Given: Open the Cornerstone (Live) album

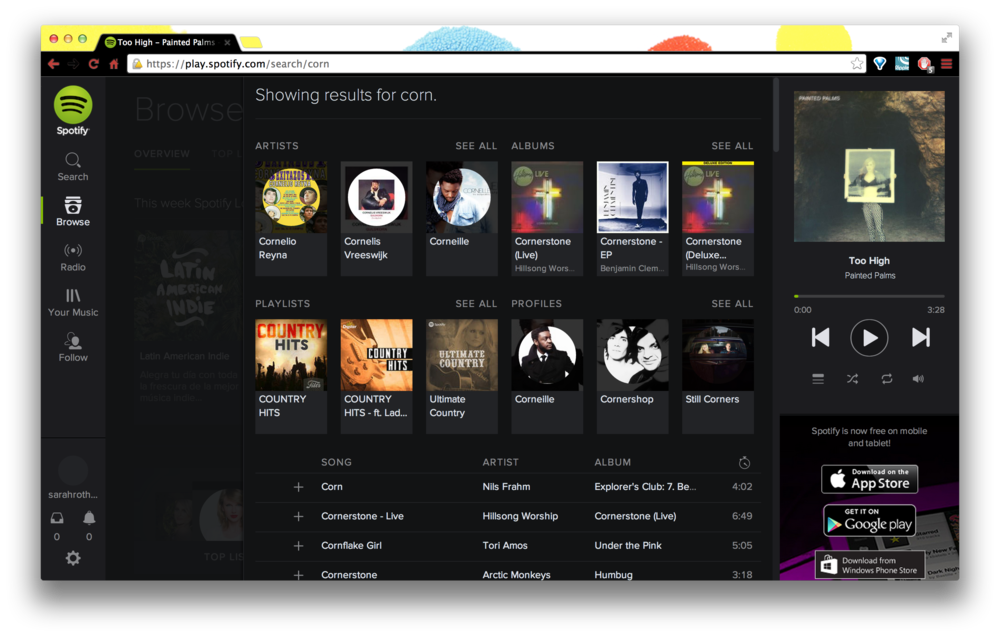Looking at the screenshot, I should point(547,218).
